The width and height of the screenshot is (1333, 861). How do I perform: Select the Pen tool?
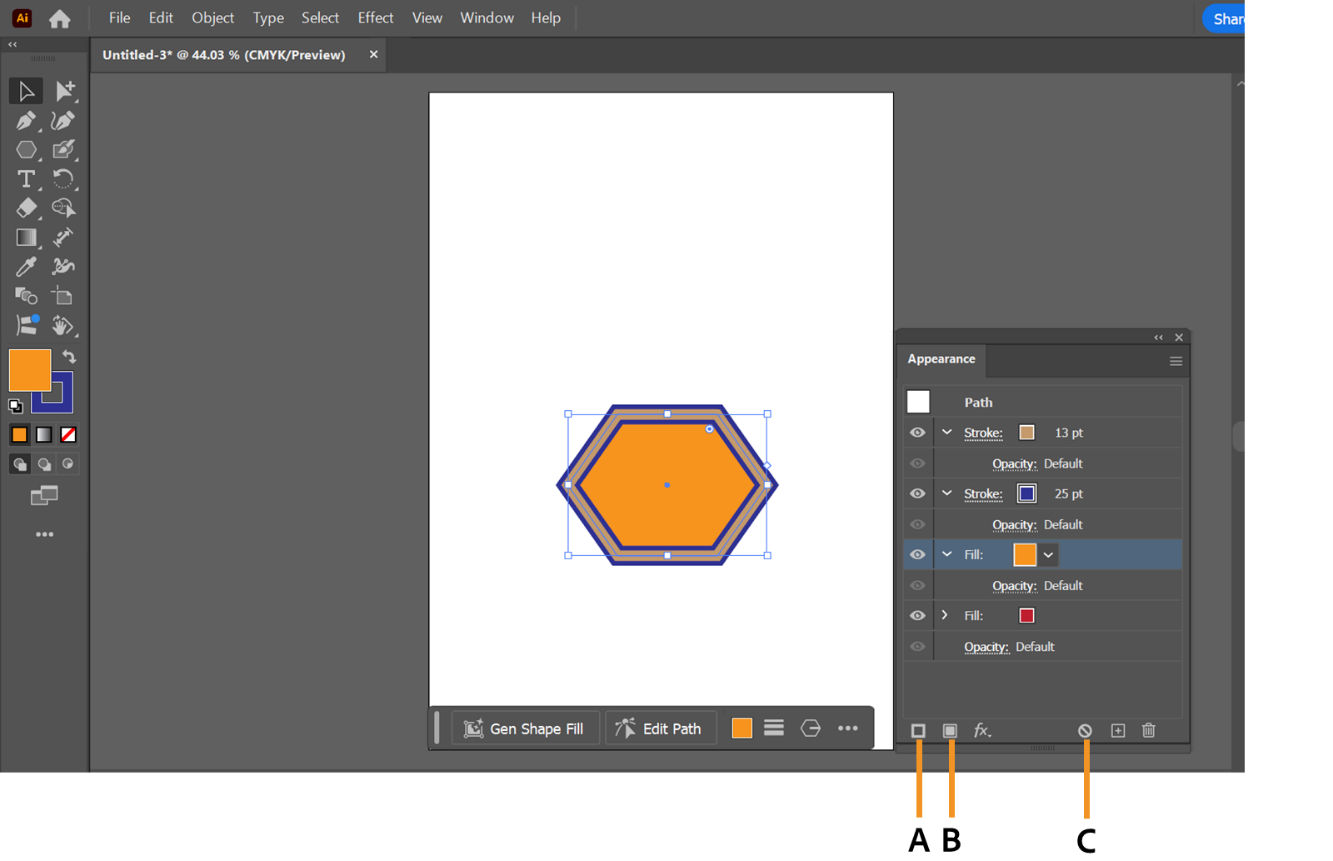[26, 120]
